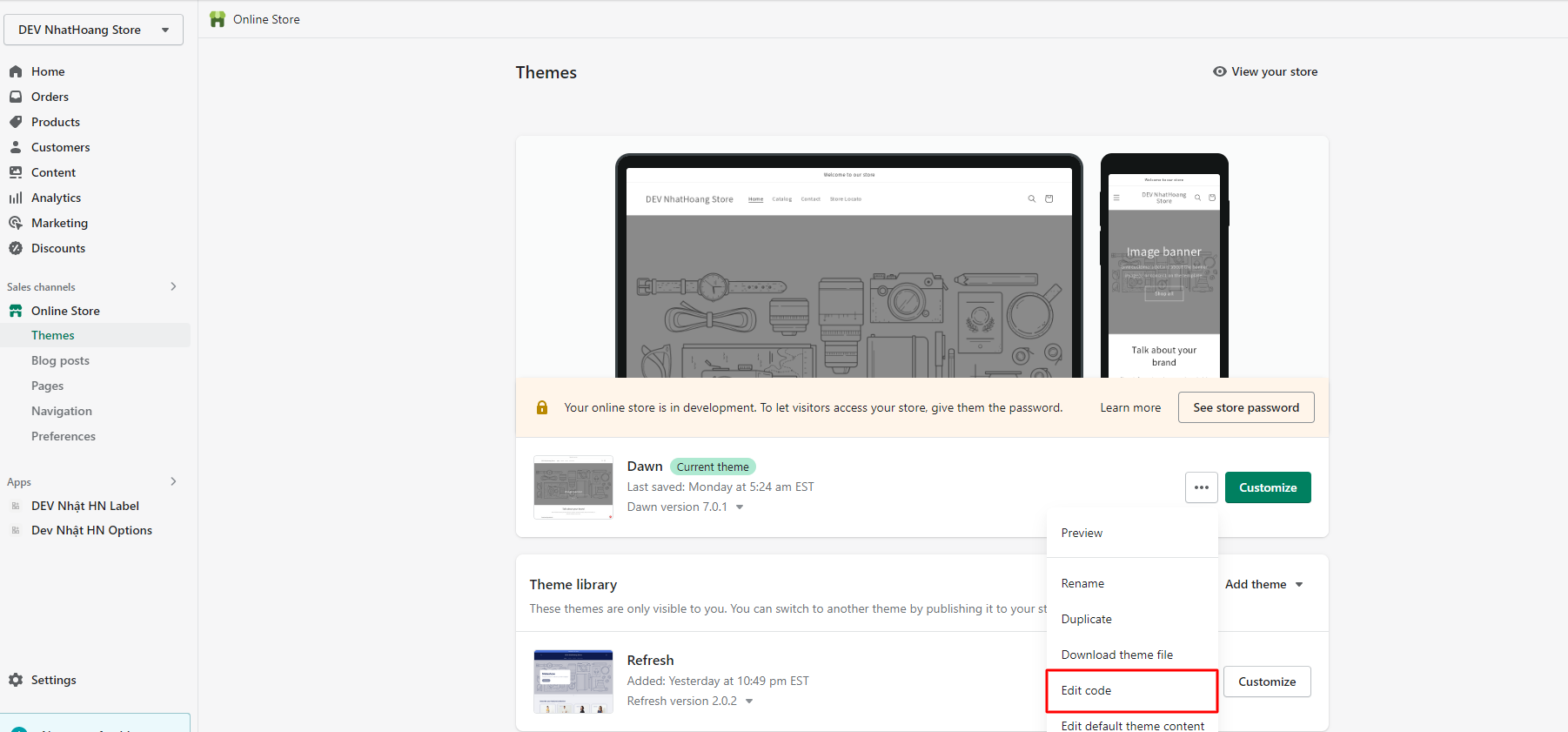The width and height of the screenshot is (1568, 732).
Task: Click the Theme library heading
Action: coord(573,584)
